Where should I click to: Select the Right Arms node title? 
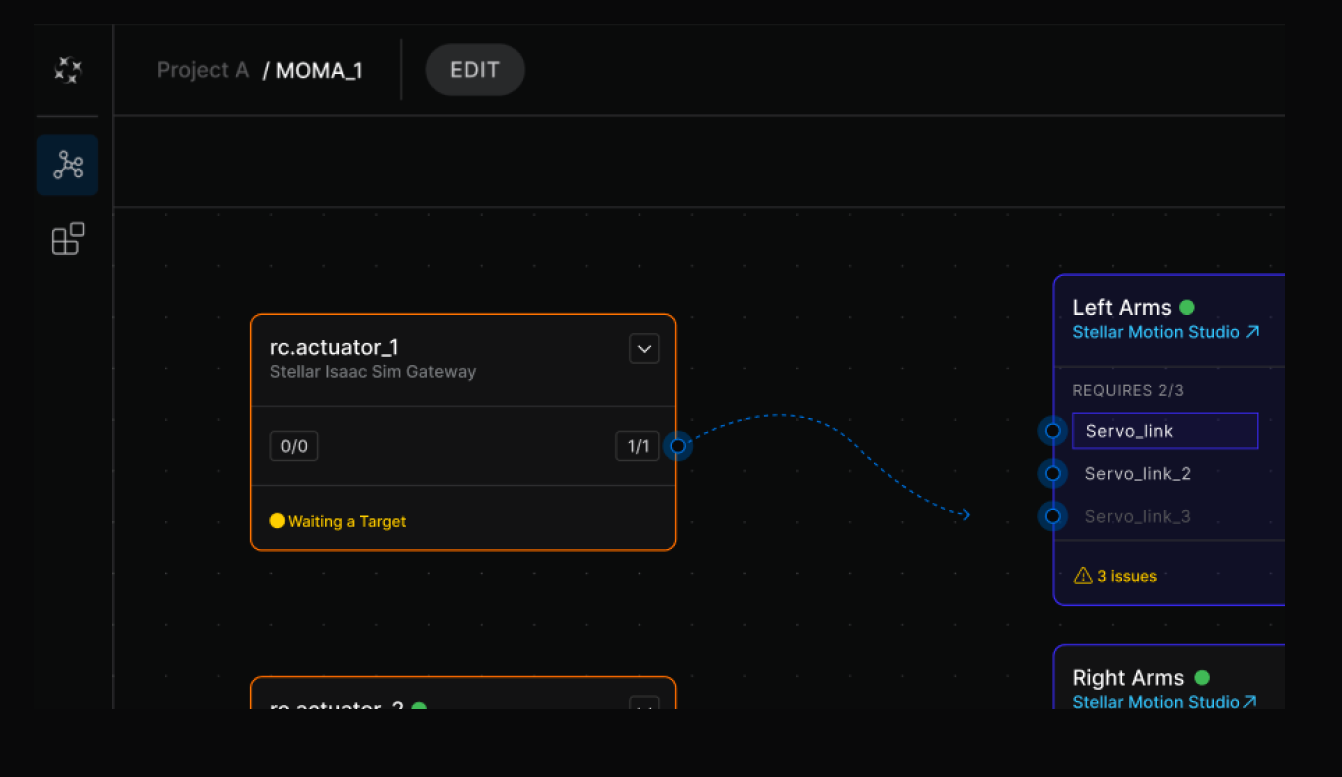[1128, 678]
